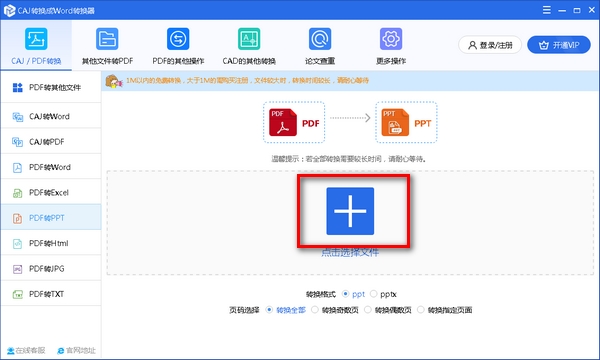Image resolution: width=600 pixels, height=360 pixels.
Task: Click the red PDF source icon
Action: click(x=283, y=122)
